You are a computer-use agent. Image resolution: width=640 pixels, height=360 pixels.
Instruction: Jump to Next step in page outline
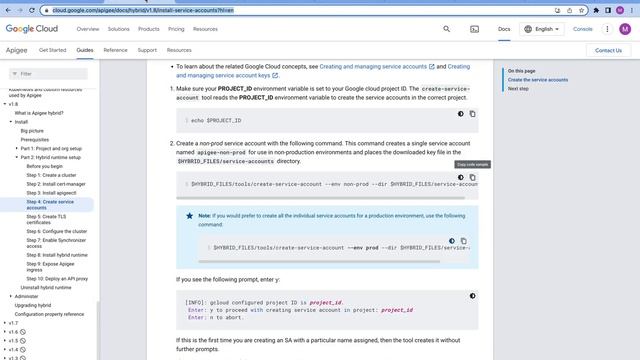pyautogui.click(x=518, y=89)
